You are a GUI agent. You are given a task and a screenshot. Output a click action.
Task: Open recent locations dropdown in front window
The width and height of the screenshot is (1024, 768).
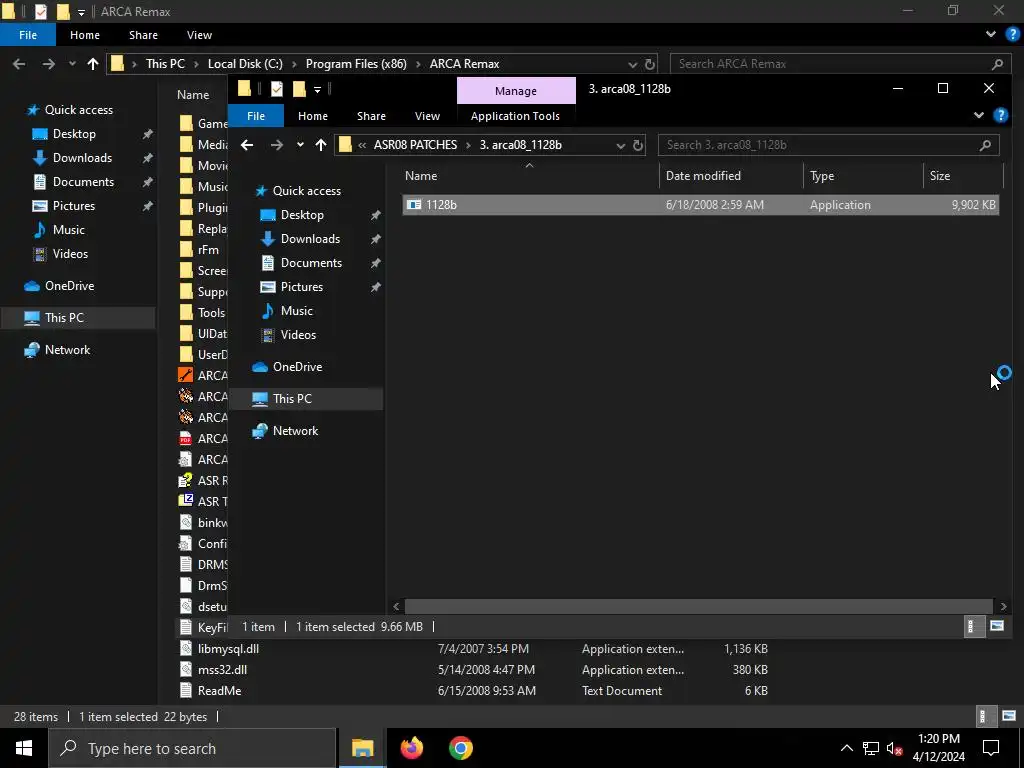[300, 145]
